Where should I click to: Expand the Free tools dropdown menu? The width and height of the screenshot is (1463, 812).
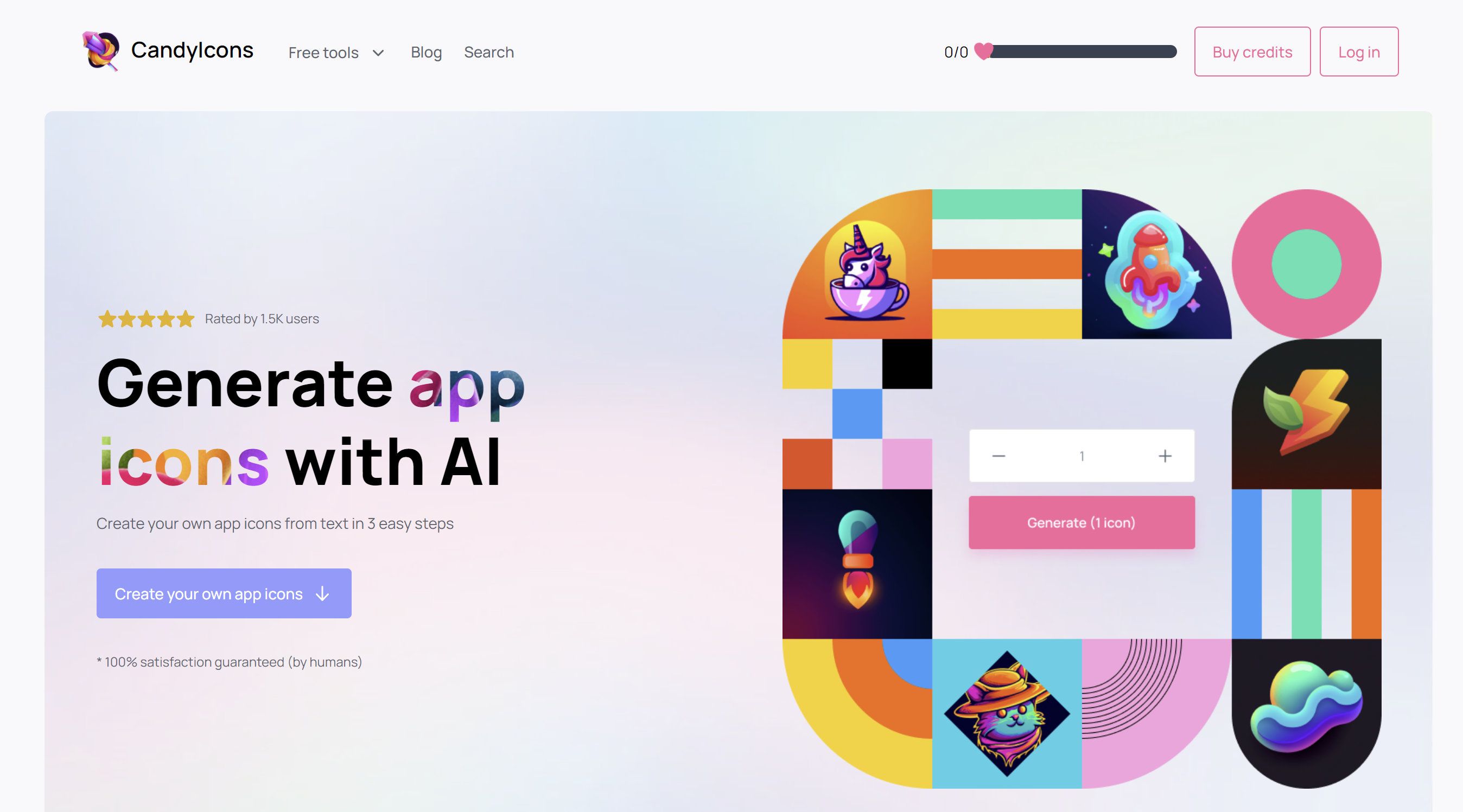336,50
